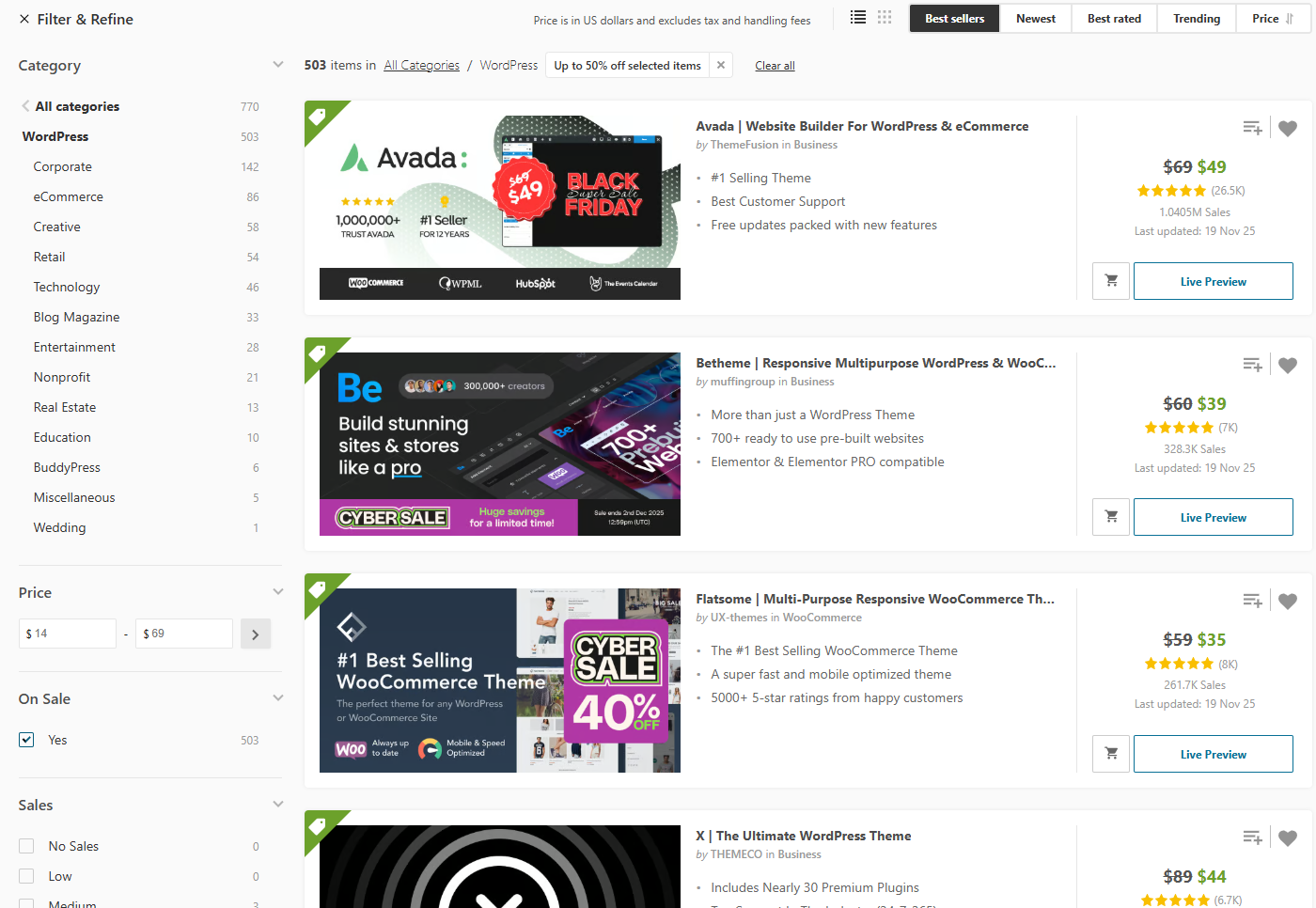Open the Avada Live Preview
This screenshot has height=908, width=1316.
pos(1213,280)
